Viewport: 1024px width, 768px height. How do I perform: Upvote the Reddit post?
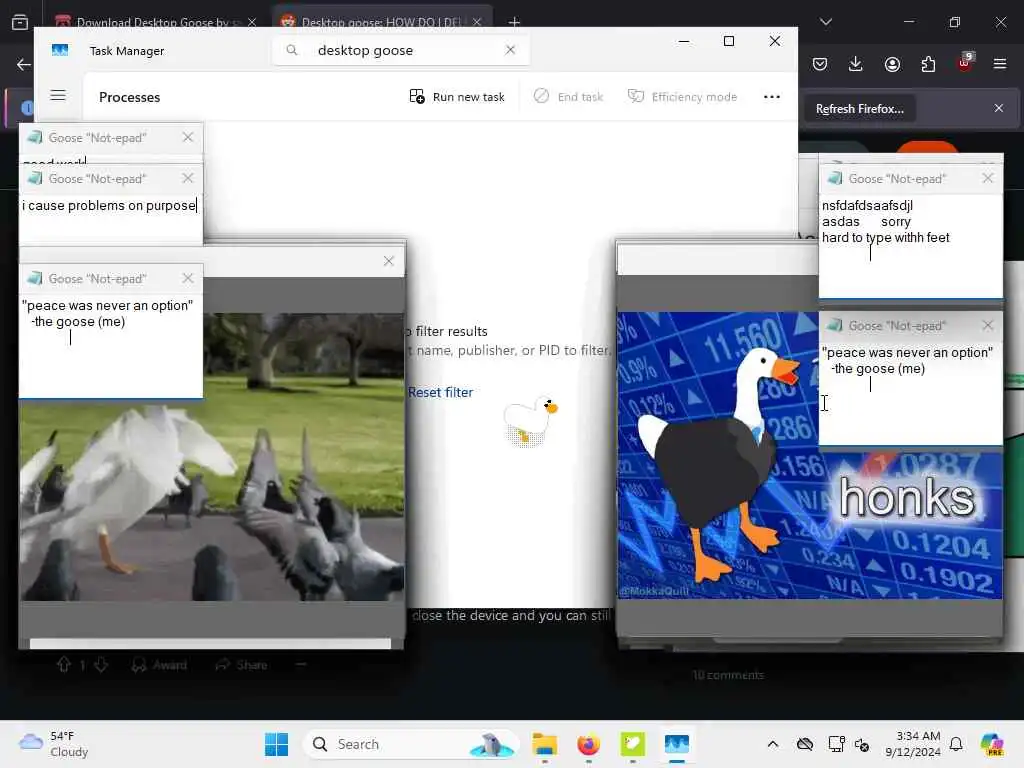(x=64, y=665)
